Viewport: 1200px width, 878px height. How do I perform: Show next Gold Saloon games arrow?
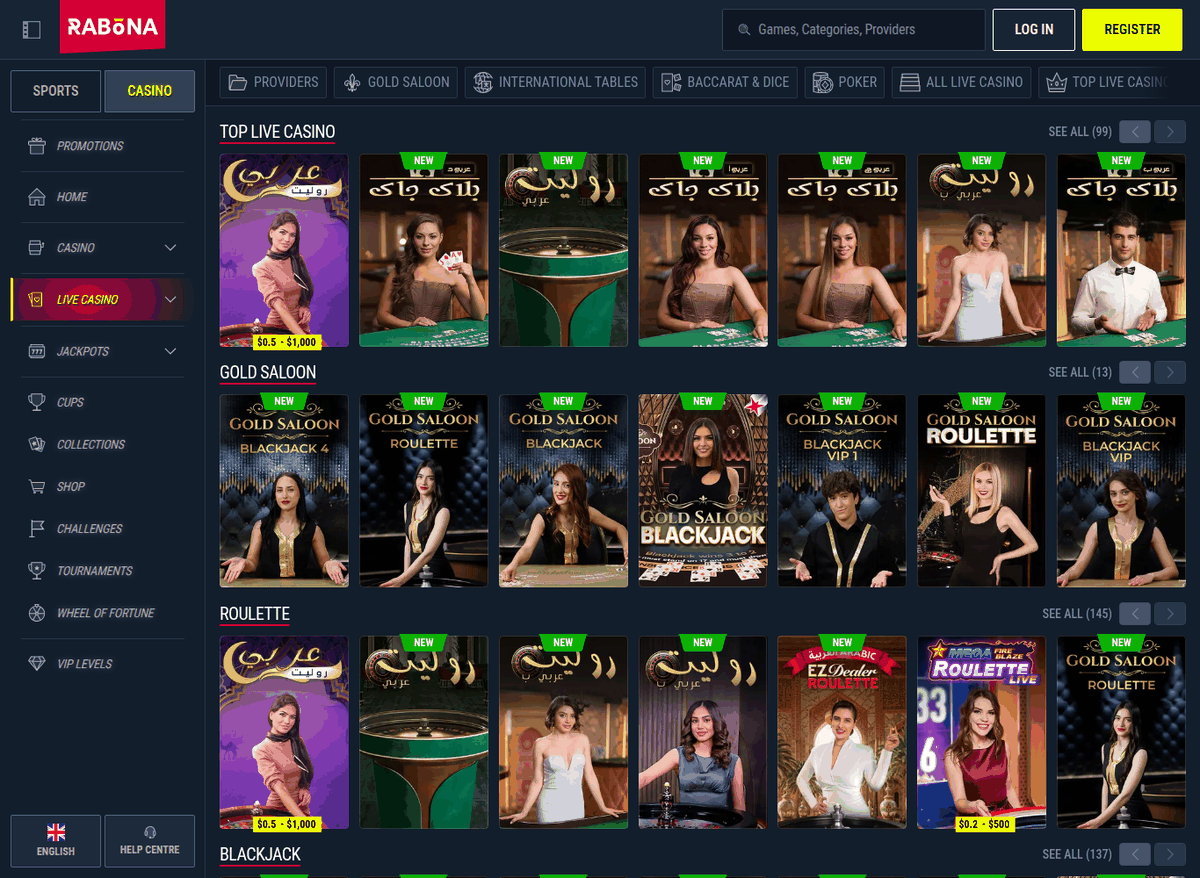(x=1170, y=372)
